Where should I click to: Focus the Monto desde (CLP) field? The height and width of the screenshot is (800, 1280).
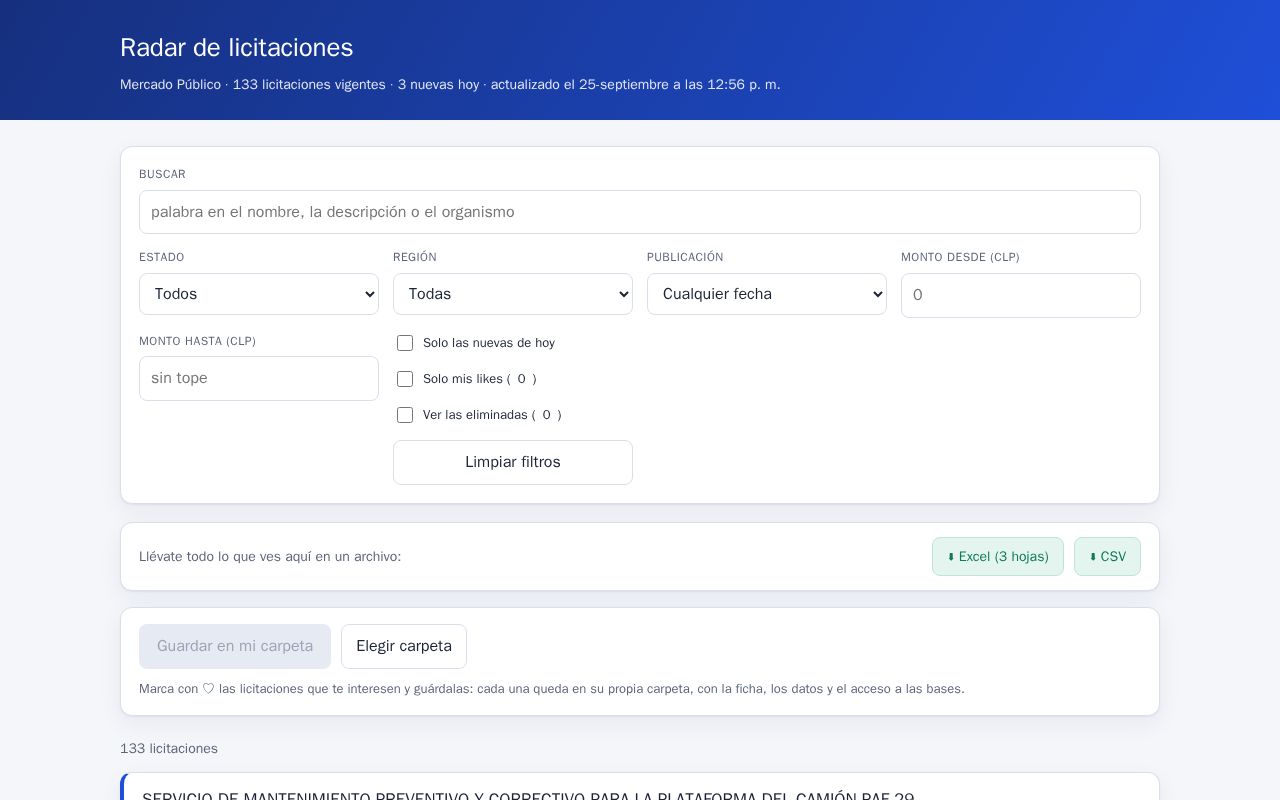(1021, 295)
